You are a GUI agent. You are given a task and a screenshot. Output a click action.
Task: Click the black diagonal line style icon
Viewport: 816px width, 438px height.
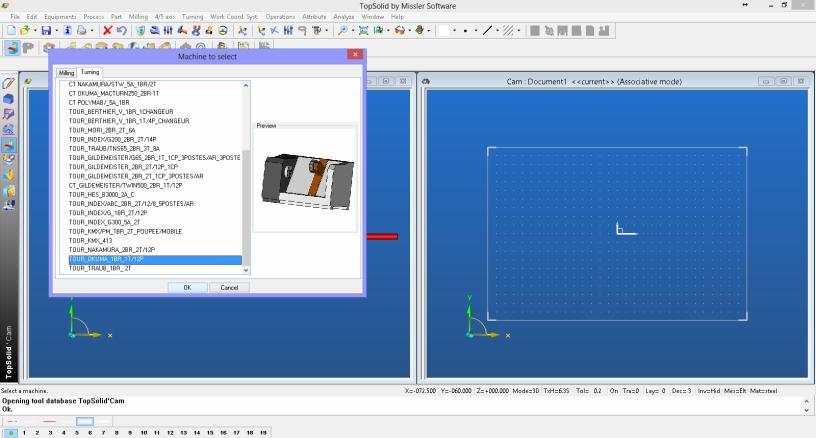[x=487, y=31]
